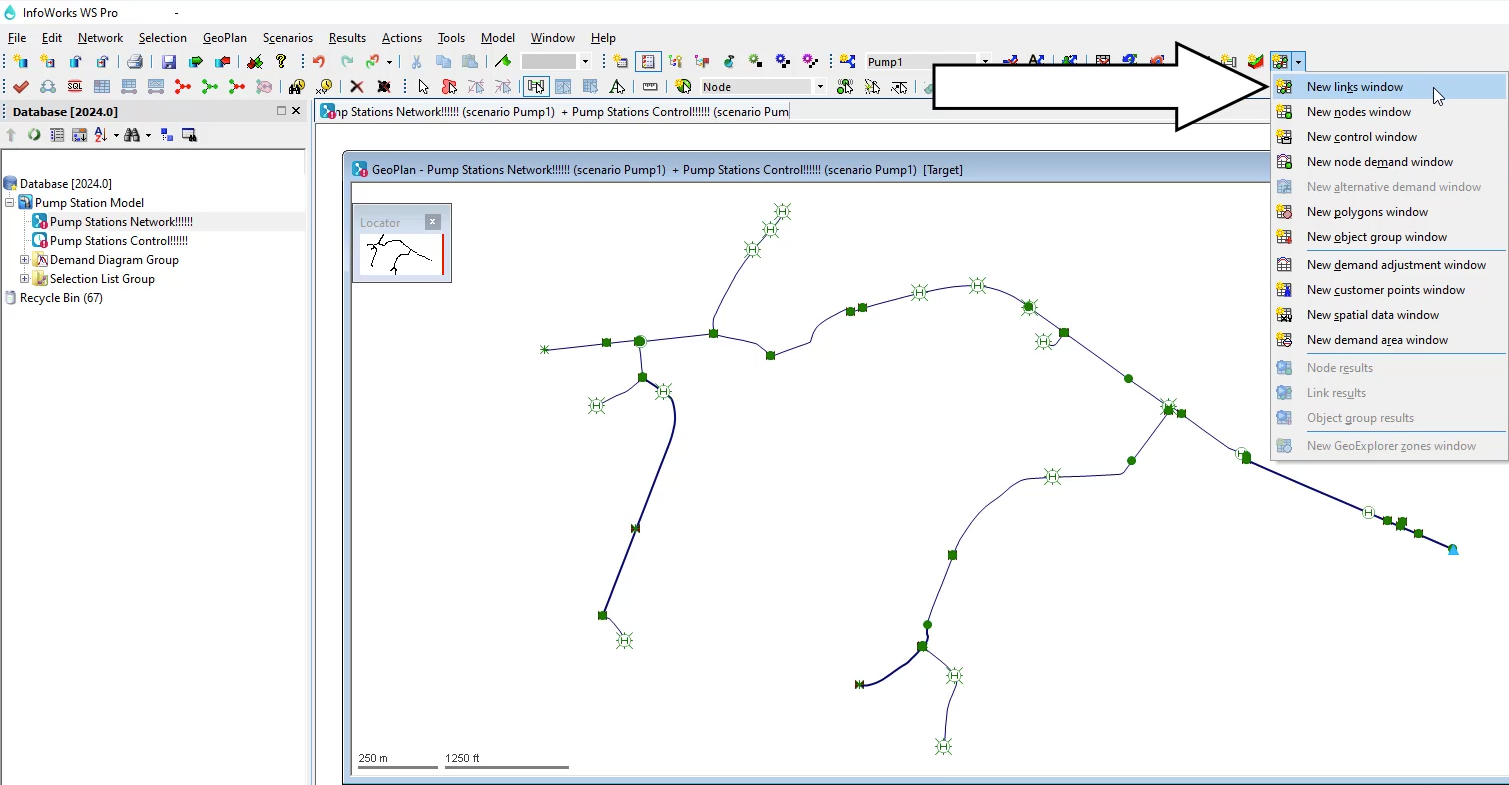Click the Save floppy disk icon
Image resolution: width=1509 pixels, height=785 pixels.
coord(168,61)
